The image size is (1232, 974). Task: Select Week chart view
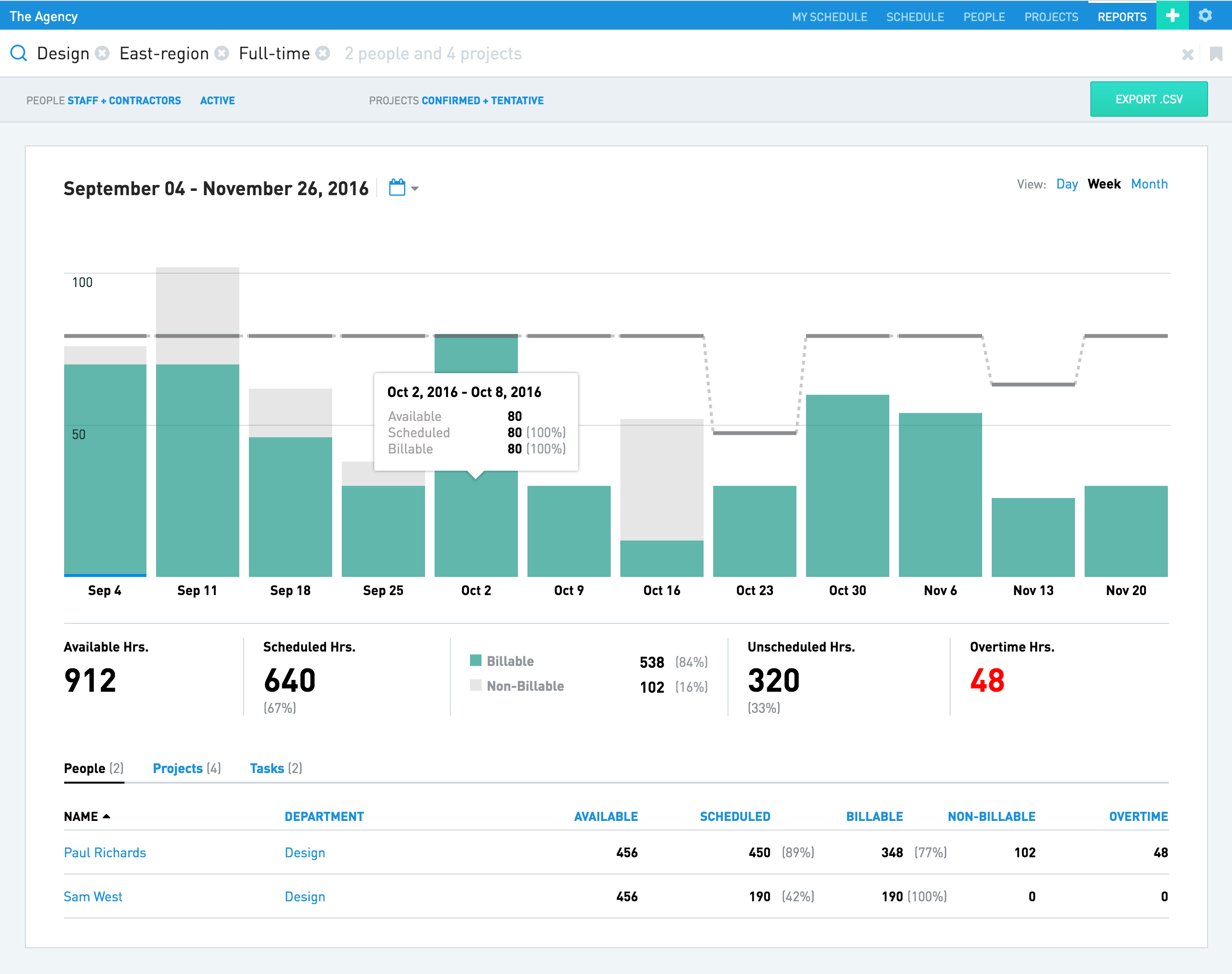tap(1104, 184)
